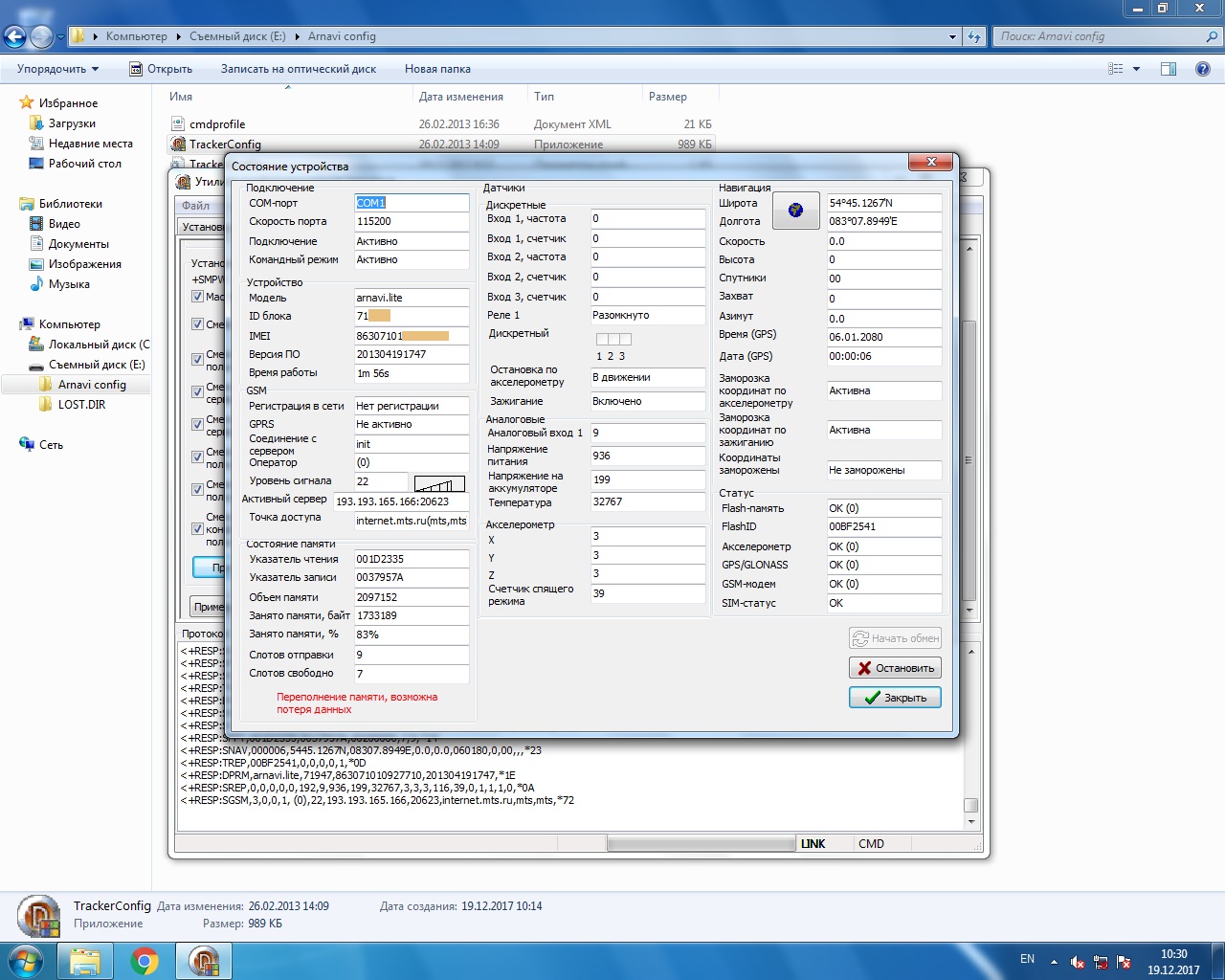
Task: Tick discrete input checkbox 3
Action: (x=625, y=339)
